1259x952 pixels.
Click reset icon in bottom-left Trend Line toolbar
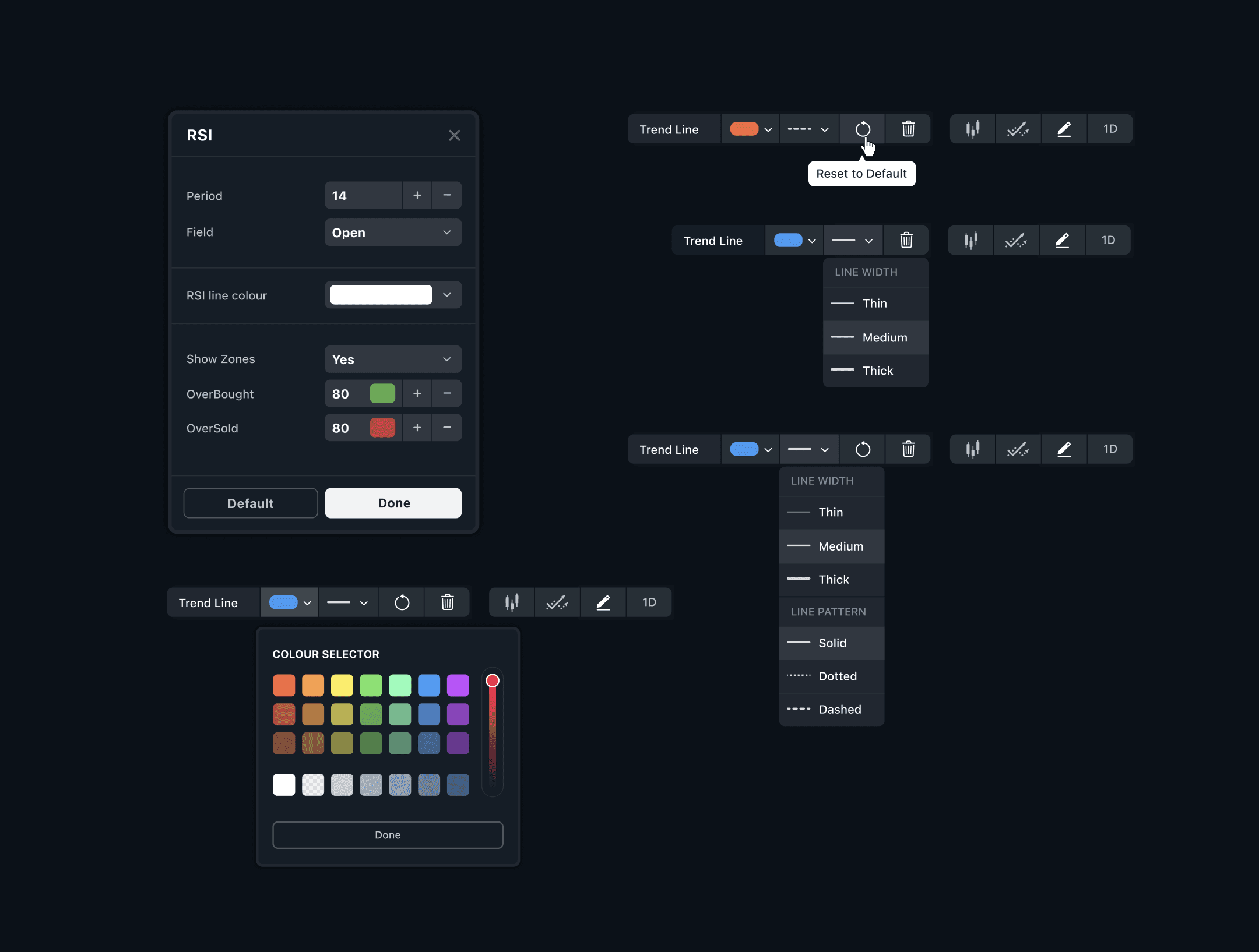click(402, 602)
